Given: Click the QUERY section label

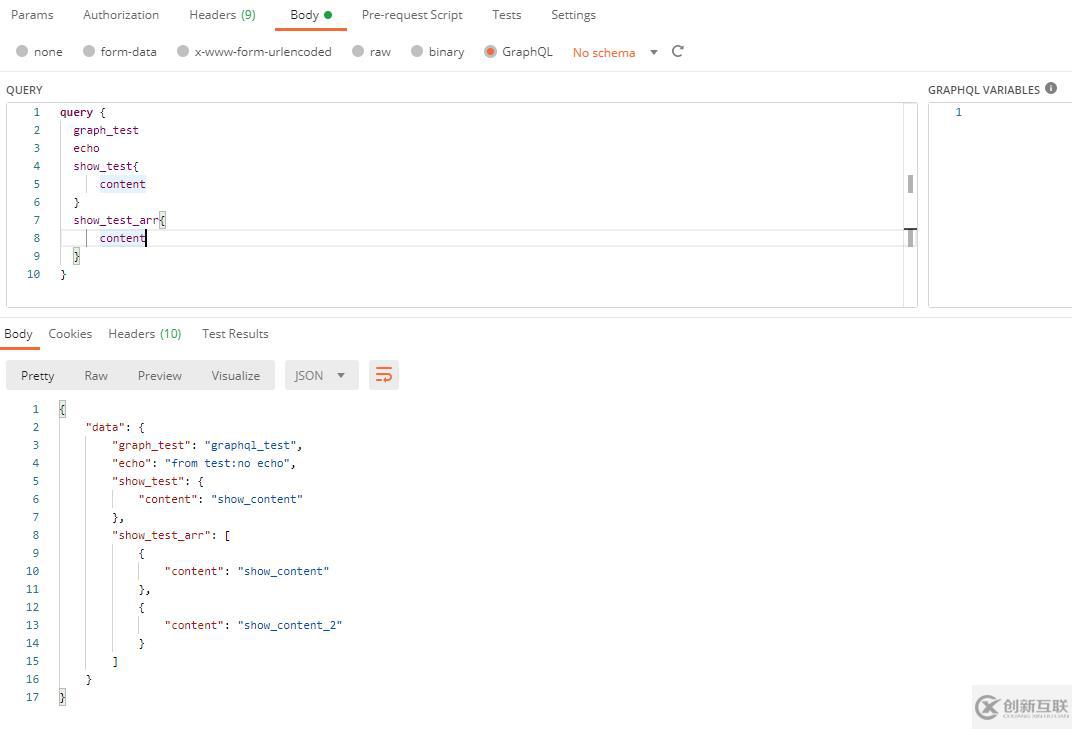Looking at the screenshot, I should tap(24, 90).
